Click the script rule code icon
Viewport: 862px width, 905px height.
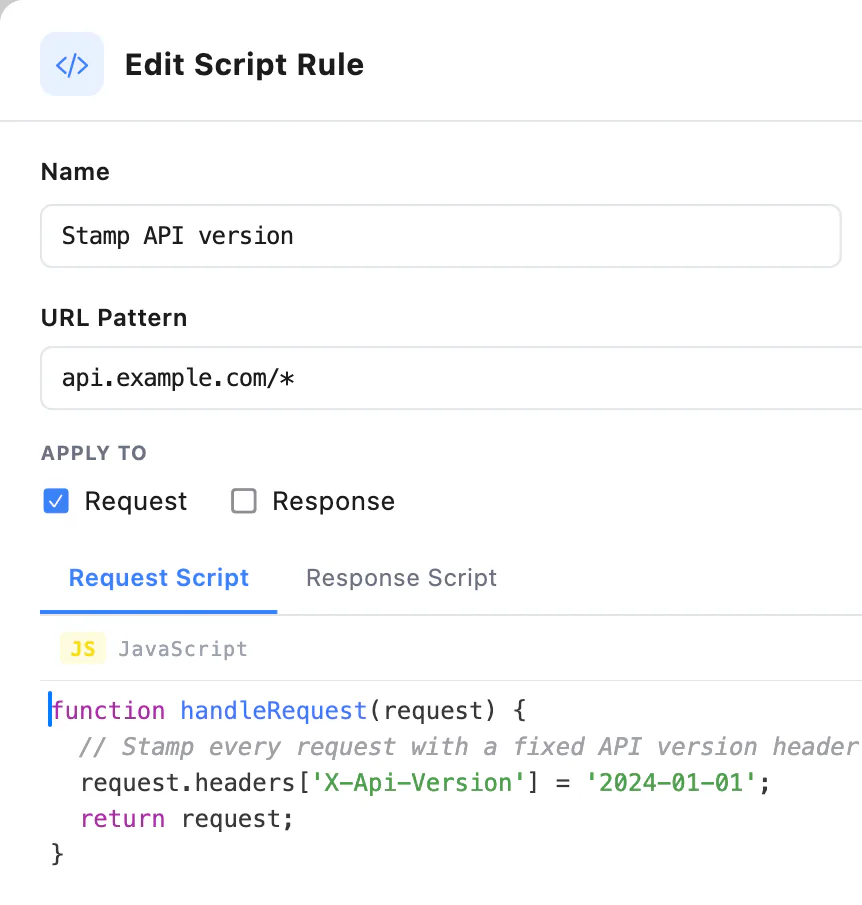[72, 64]
